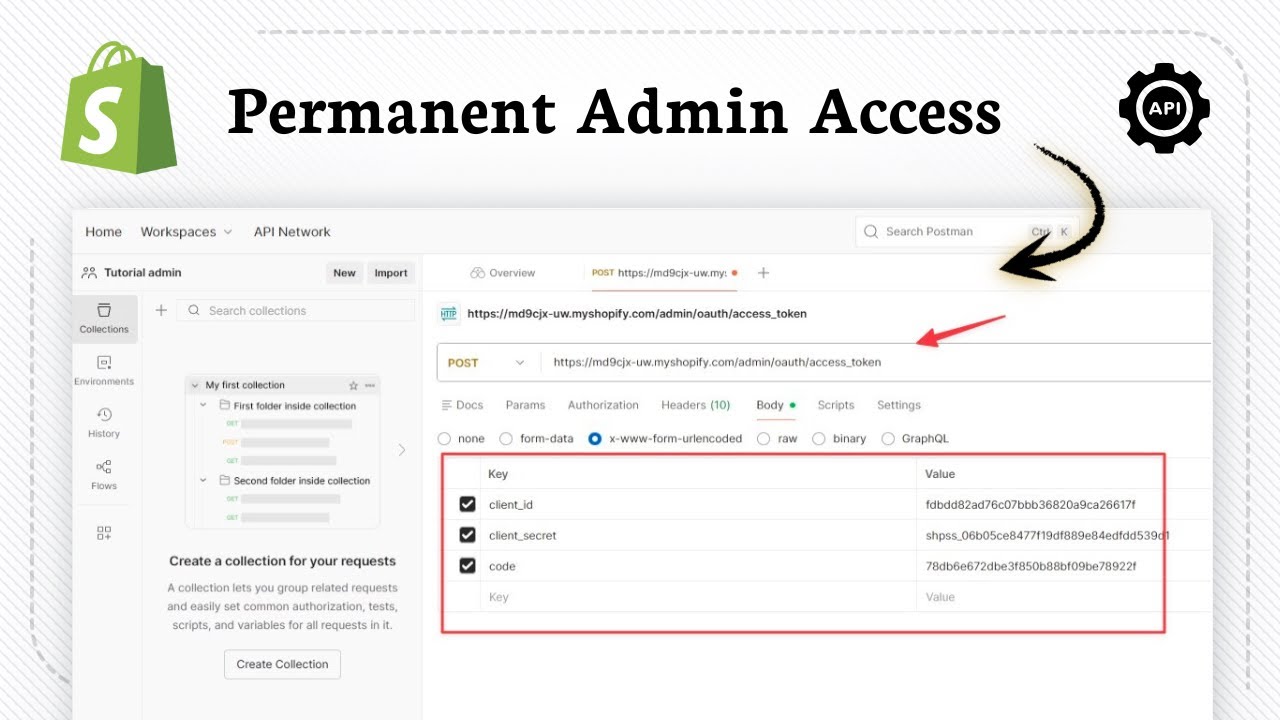Toggle the client_id row checkbox

[x=467, y=504]
